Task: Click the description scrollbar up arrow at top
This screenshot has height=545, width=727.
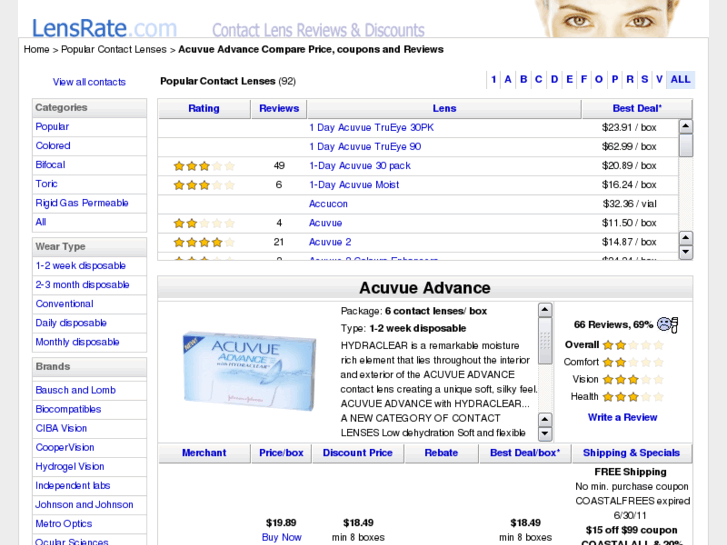Action: [x=545, y=310]
